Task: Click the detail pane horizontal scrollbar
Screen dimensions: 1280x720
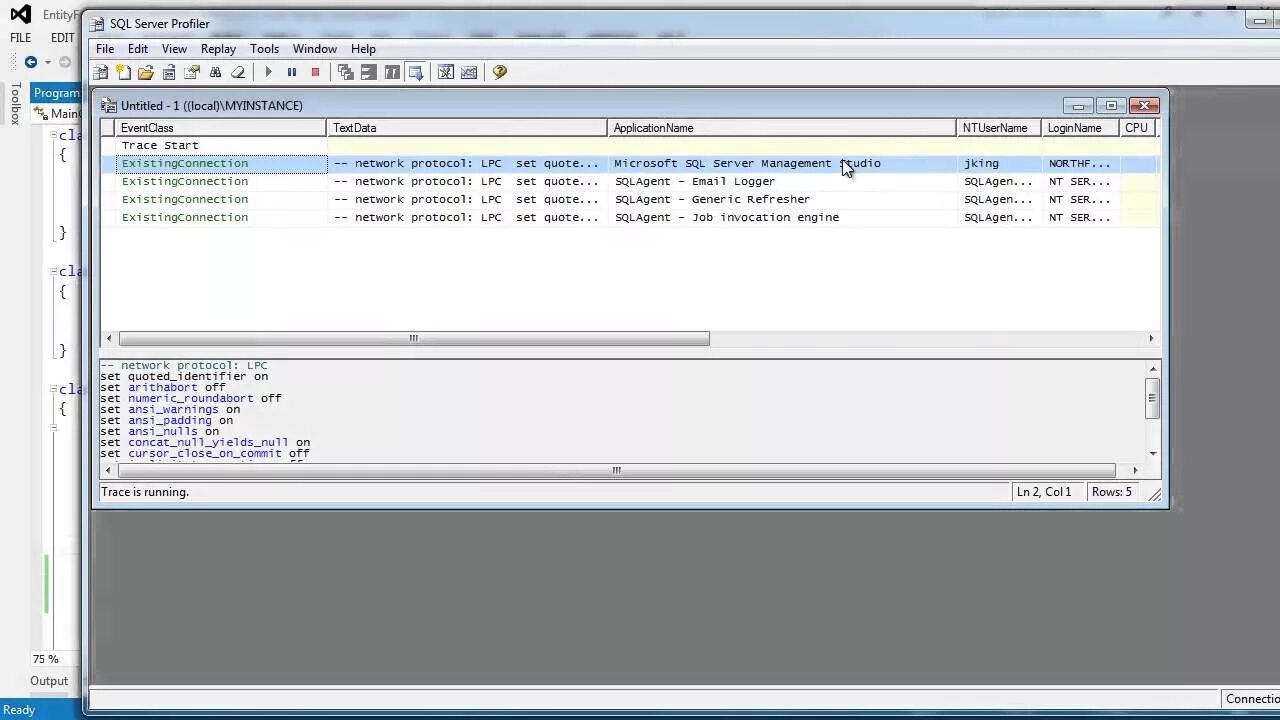Action: [617, 470]
